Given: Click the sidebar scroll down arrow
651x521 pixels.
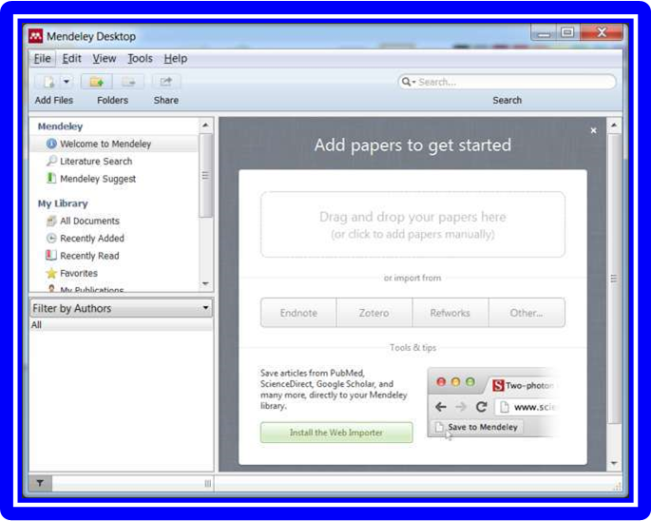Looking at the screenshot, I should coord(206,284).
